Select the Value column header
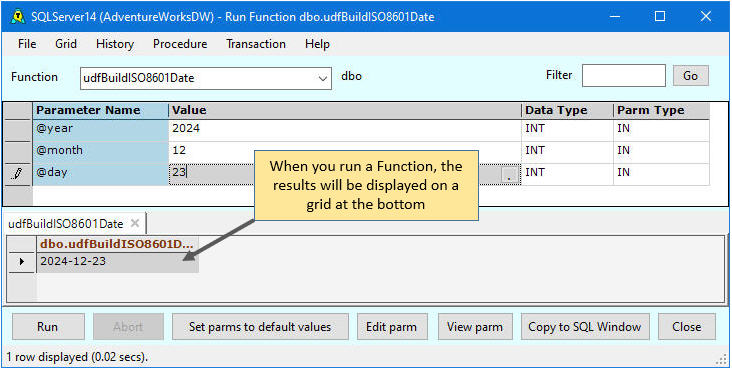Screen dimensions: 732x370 coord(345,111)
